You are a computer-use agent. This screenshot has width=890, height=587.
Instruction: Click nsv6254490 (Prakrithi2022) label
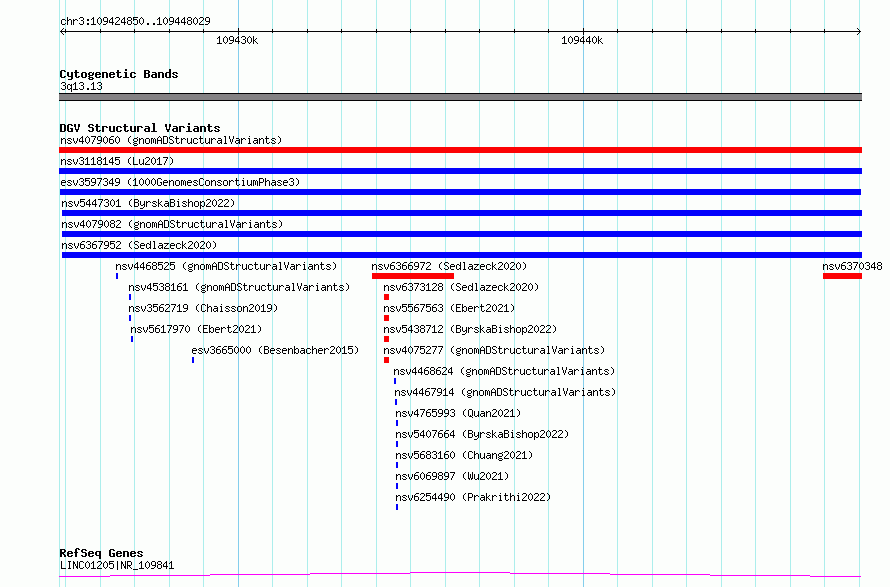tap(473, 497)
